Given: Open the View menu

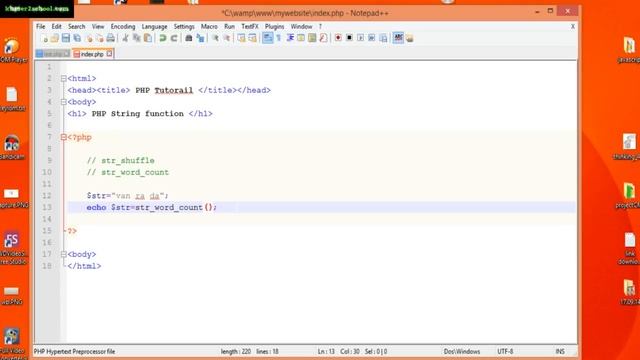Looking at the screenshot, I should click(x=98, y=27).
